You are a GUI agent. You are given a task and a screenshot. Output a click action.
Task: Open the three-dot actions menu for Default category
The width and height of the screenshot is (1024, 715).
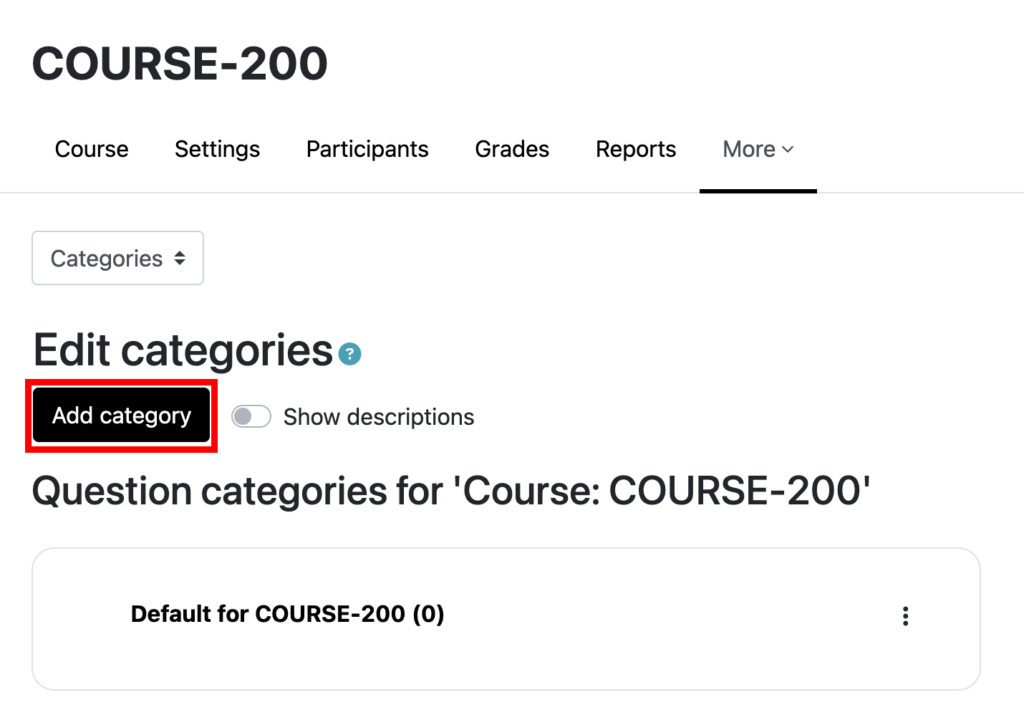(905, 616)
